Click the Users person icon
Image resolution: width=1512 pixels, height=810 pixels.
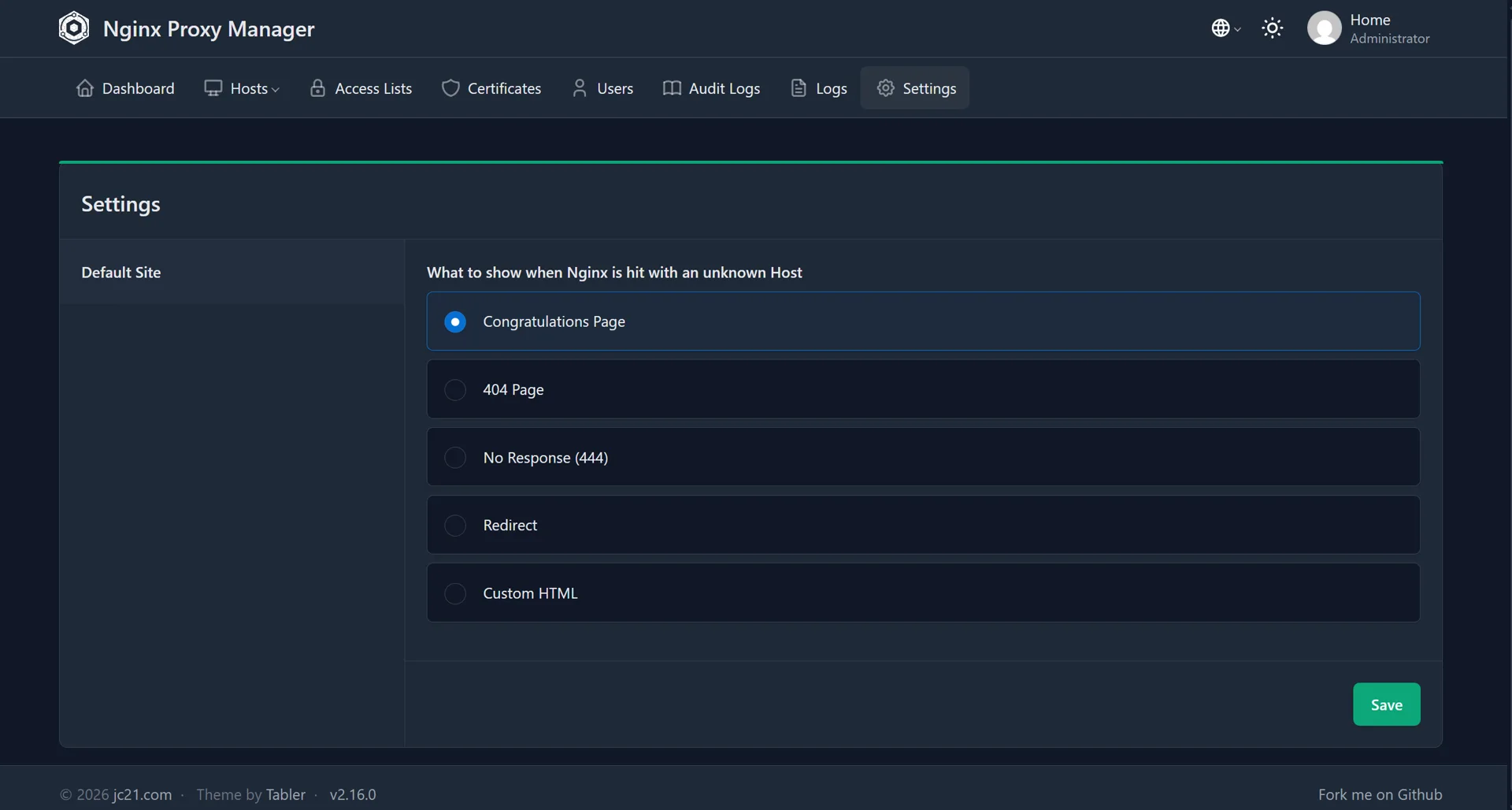pyautogui.click(x=580, y=88)
